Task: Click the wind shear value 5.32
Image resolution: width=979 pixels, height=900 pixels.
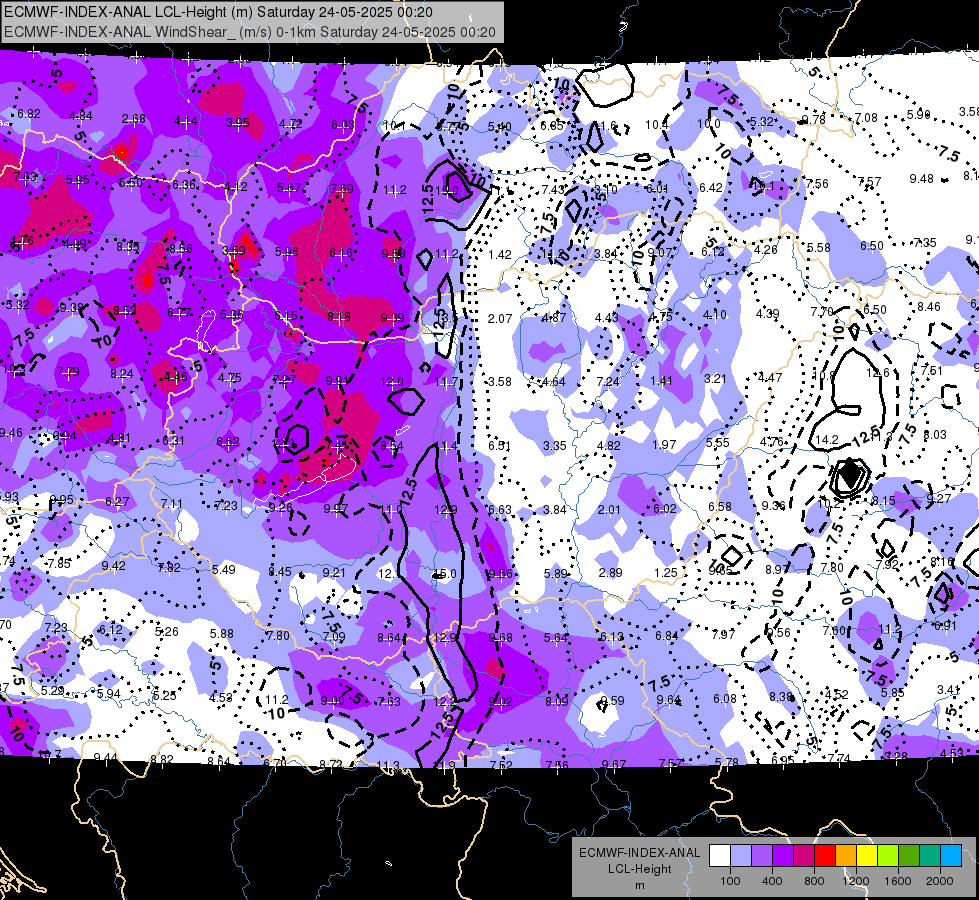Action: coord(762,122)
